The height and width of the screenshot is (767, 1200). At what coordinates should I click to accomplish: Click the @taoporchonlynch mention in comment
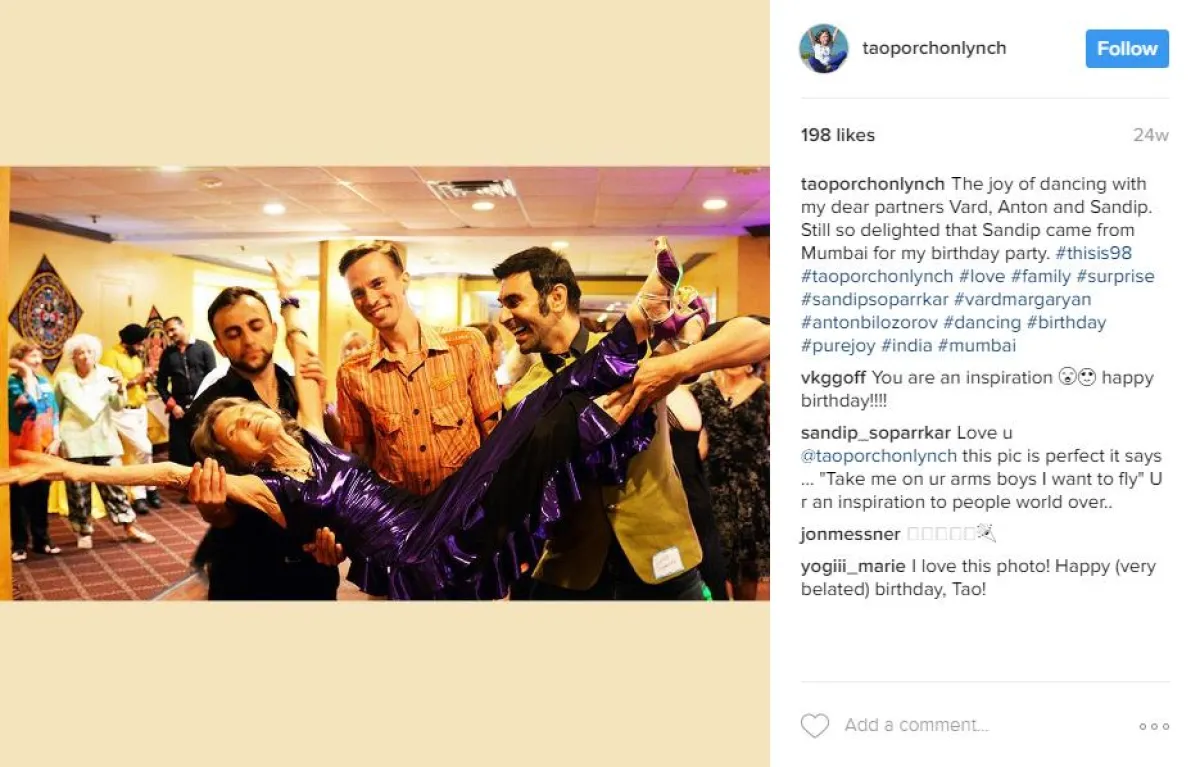tap(879, 456)
